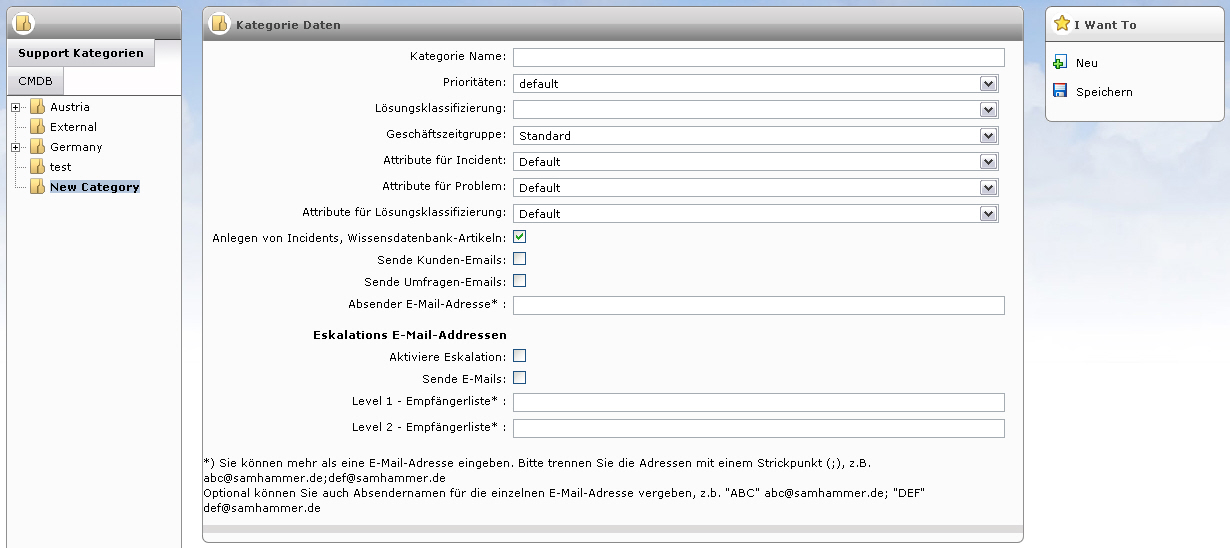This screenshot has height=548, width=1230.
Task: Click the test folder icon
Action: [37, 167]
